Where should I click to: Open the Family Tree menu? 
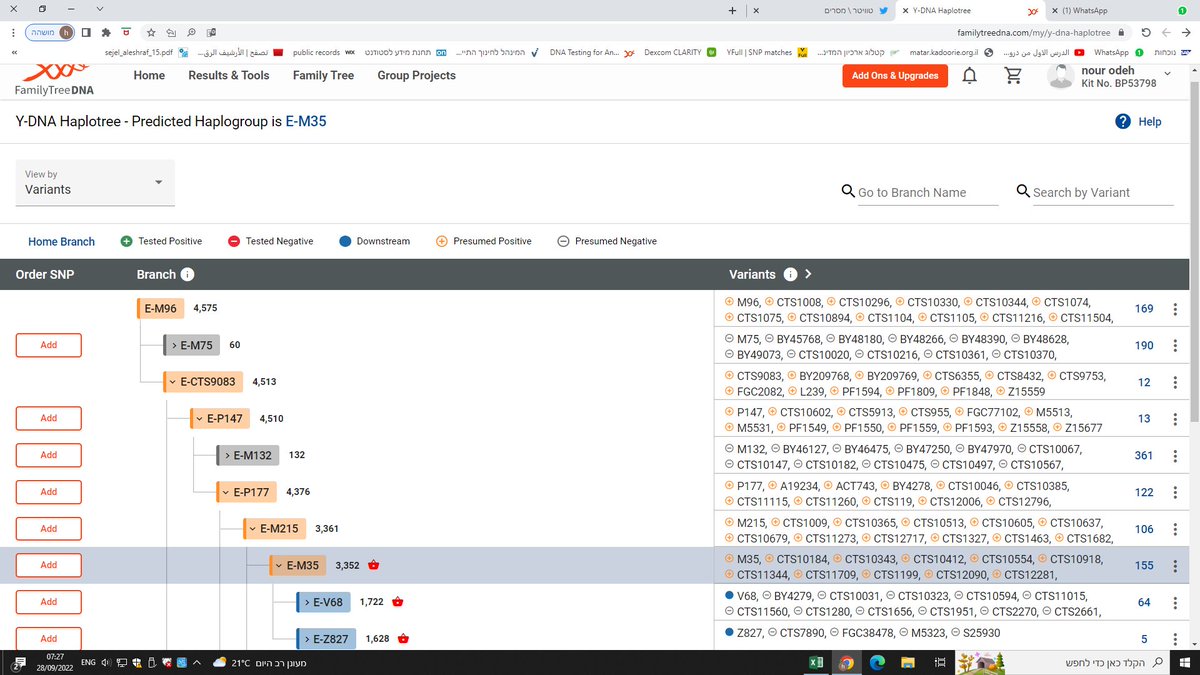click(324, 75)
